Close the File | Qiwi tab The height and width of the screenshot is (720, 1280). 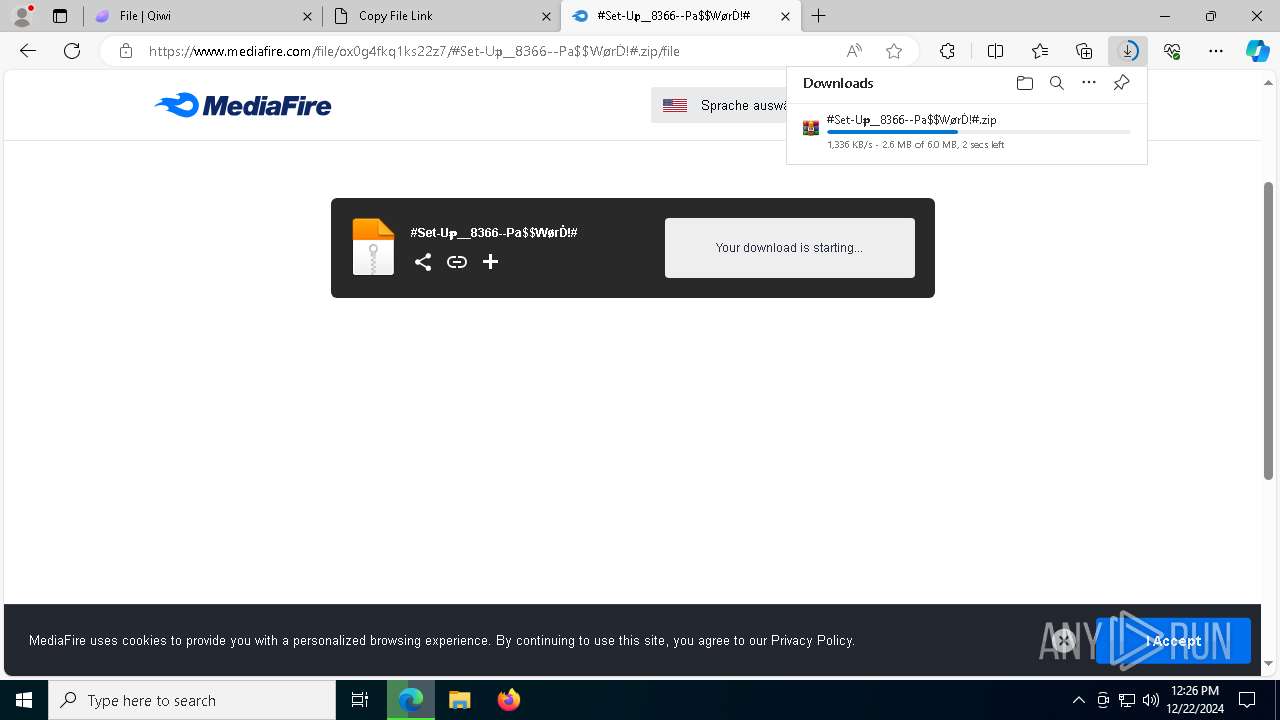coord(308,16)
